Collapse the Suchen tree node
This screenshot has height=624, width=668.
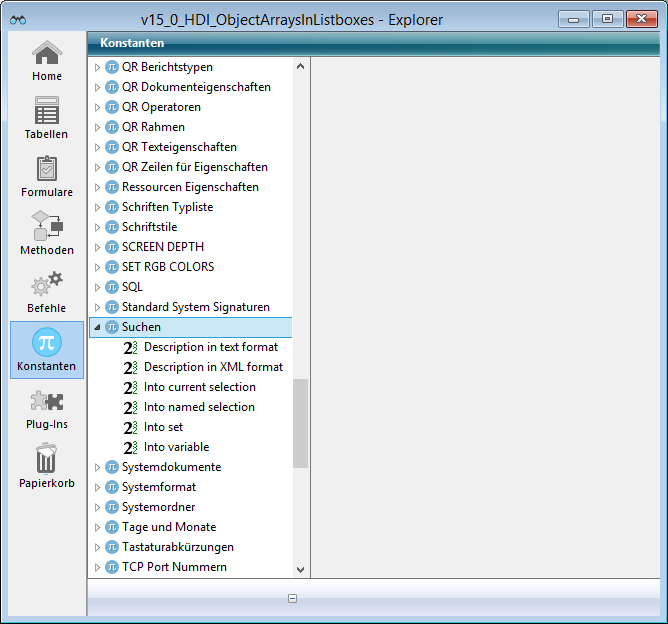click(97, 327)
